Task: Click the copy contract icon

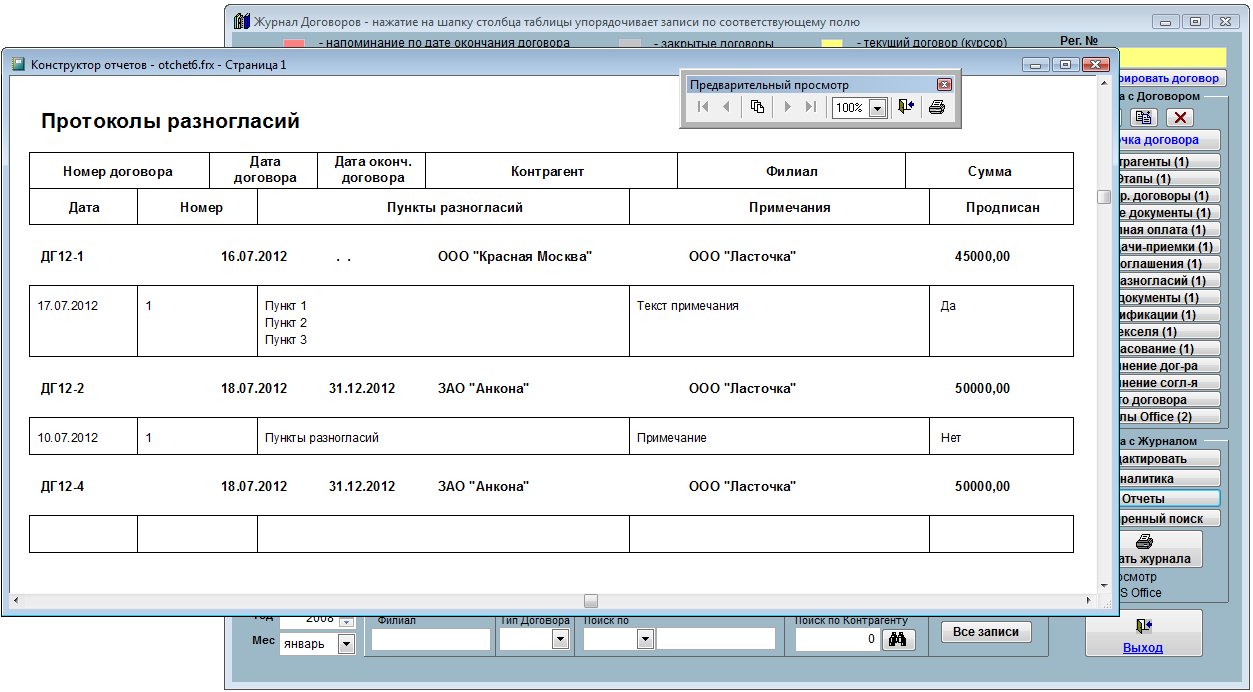Action: click(1143, 117)
